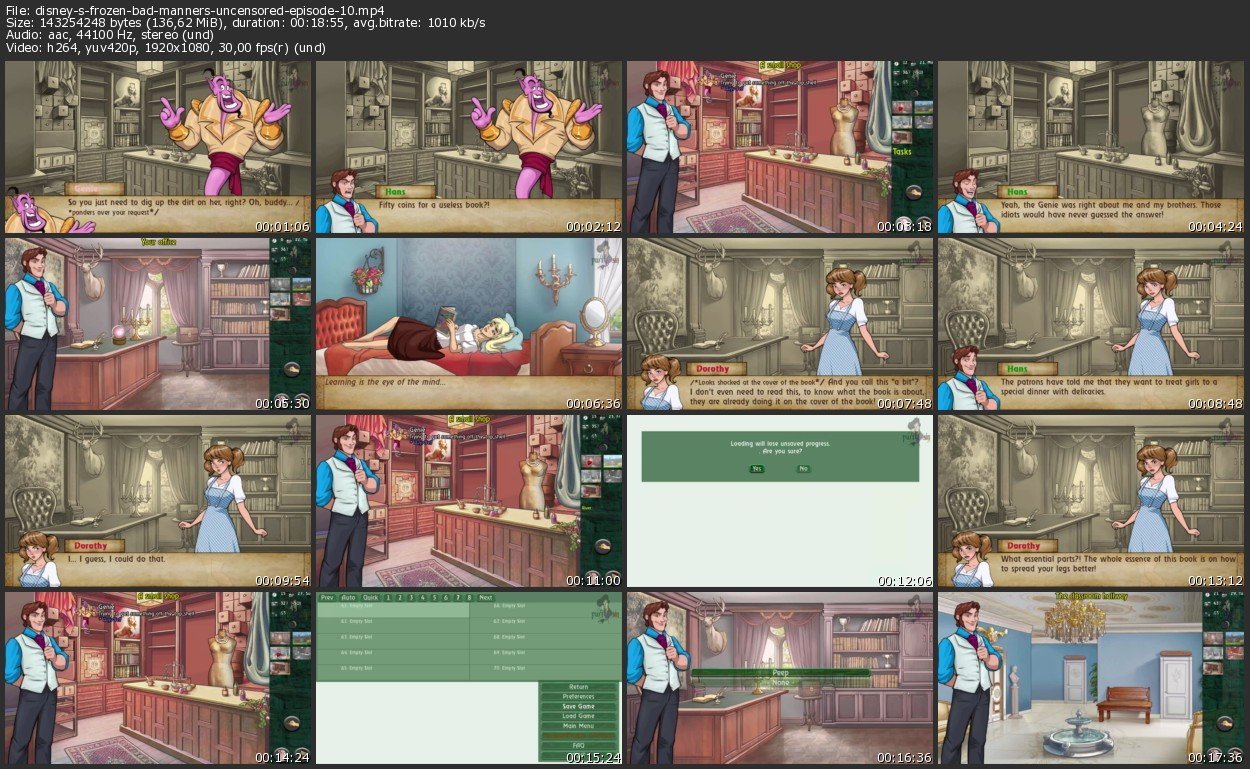Image resolution: width=1250 pixels, height=769 pixels.
Task: Open the thumbnail with timestamp 00:06:36
Action: (468, 323)
